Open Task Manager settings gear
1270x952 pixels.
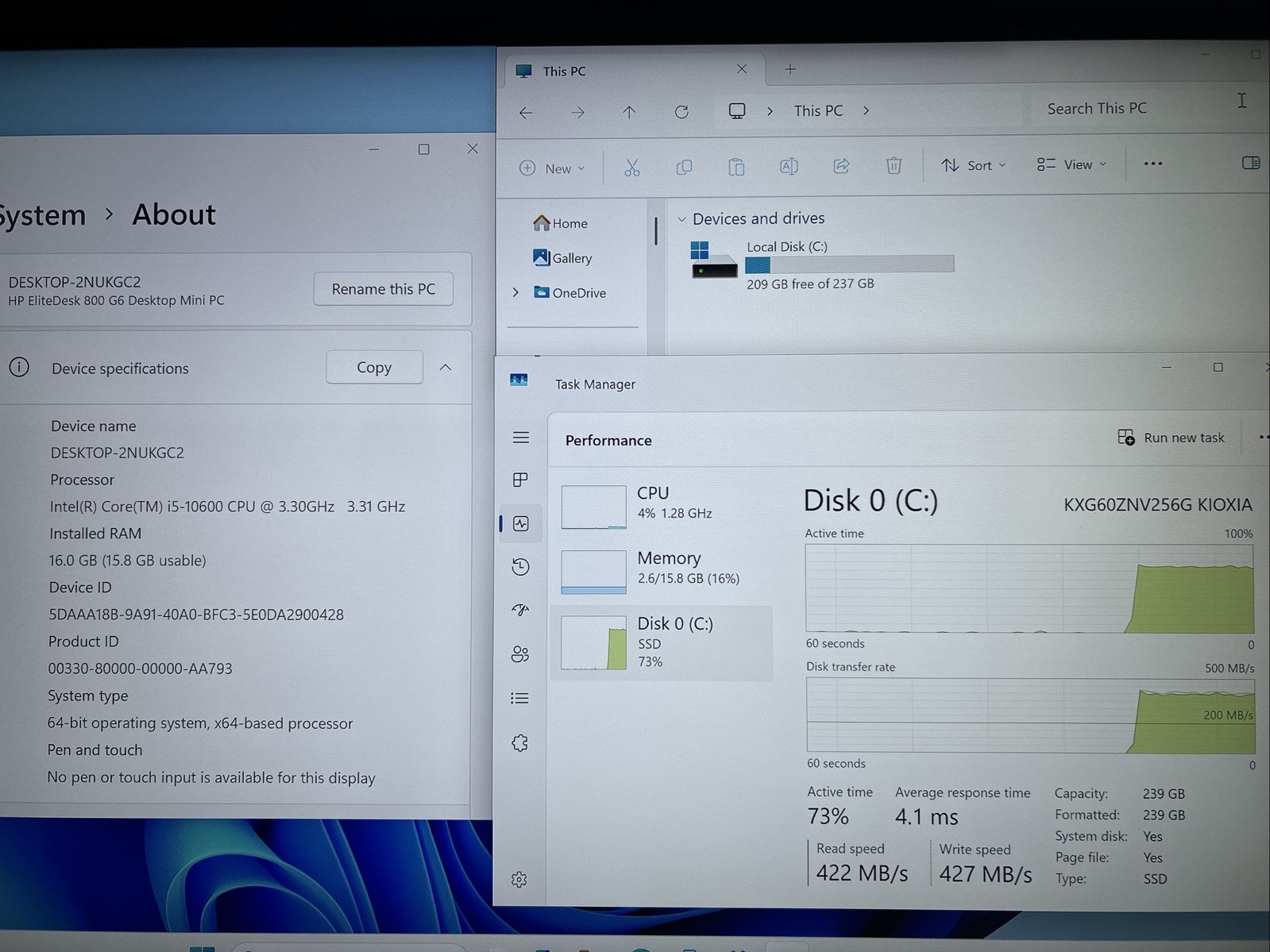[x=519, y=879]
